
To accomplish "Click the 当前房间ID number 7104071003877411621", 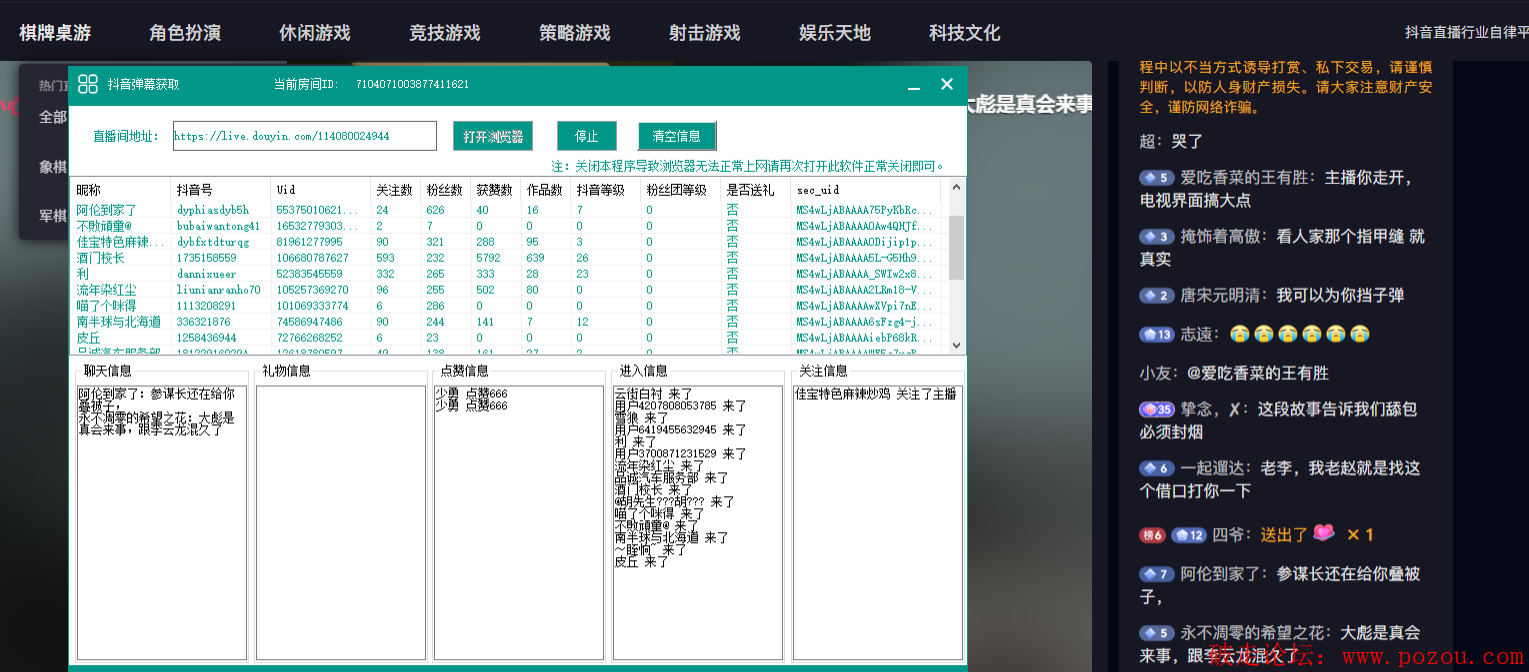I will [x=412, y=84].
